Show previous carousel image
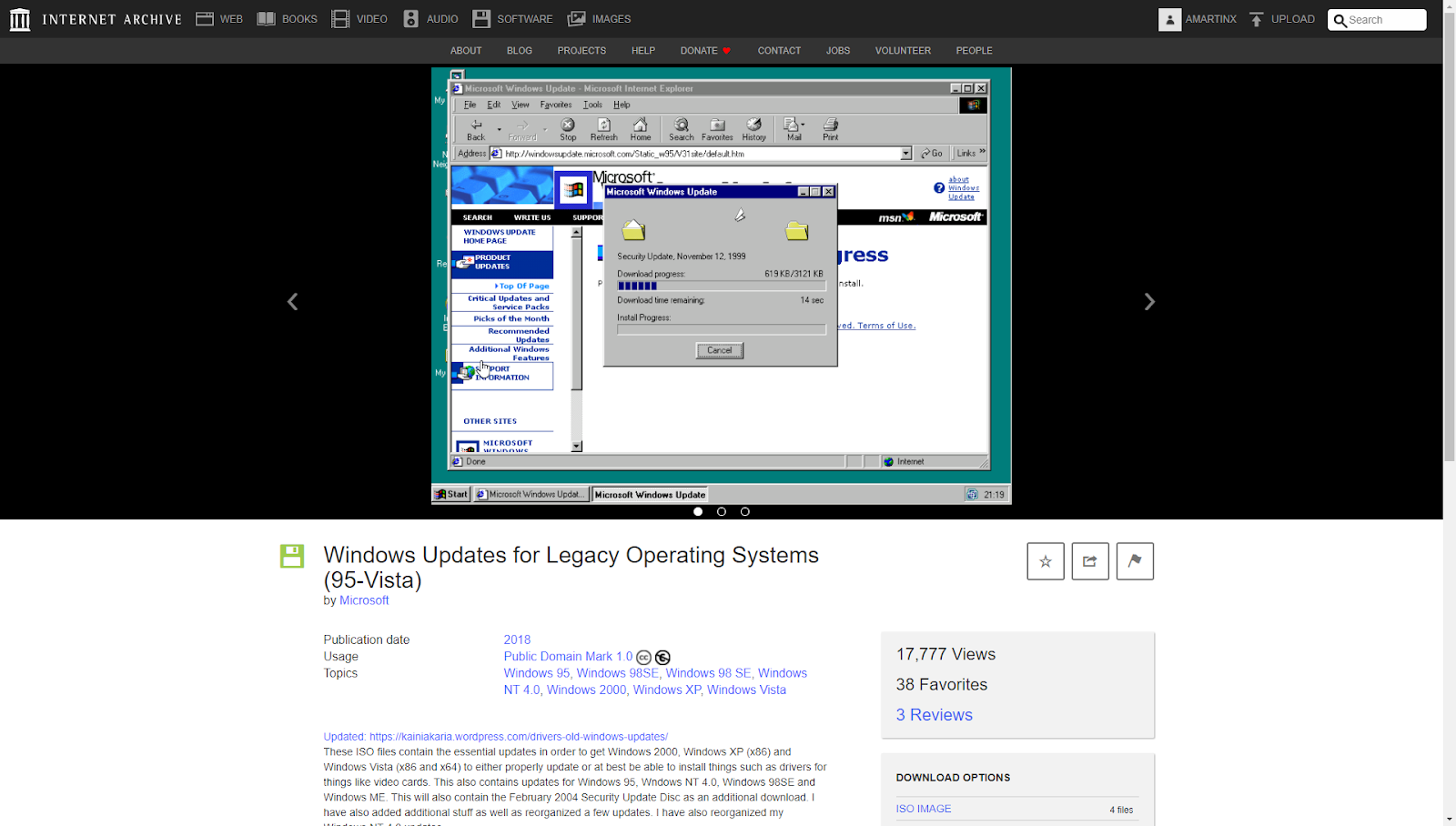 292,302
